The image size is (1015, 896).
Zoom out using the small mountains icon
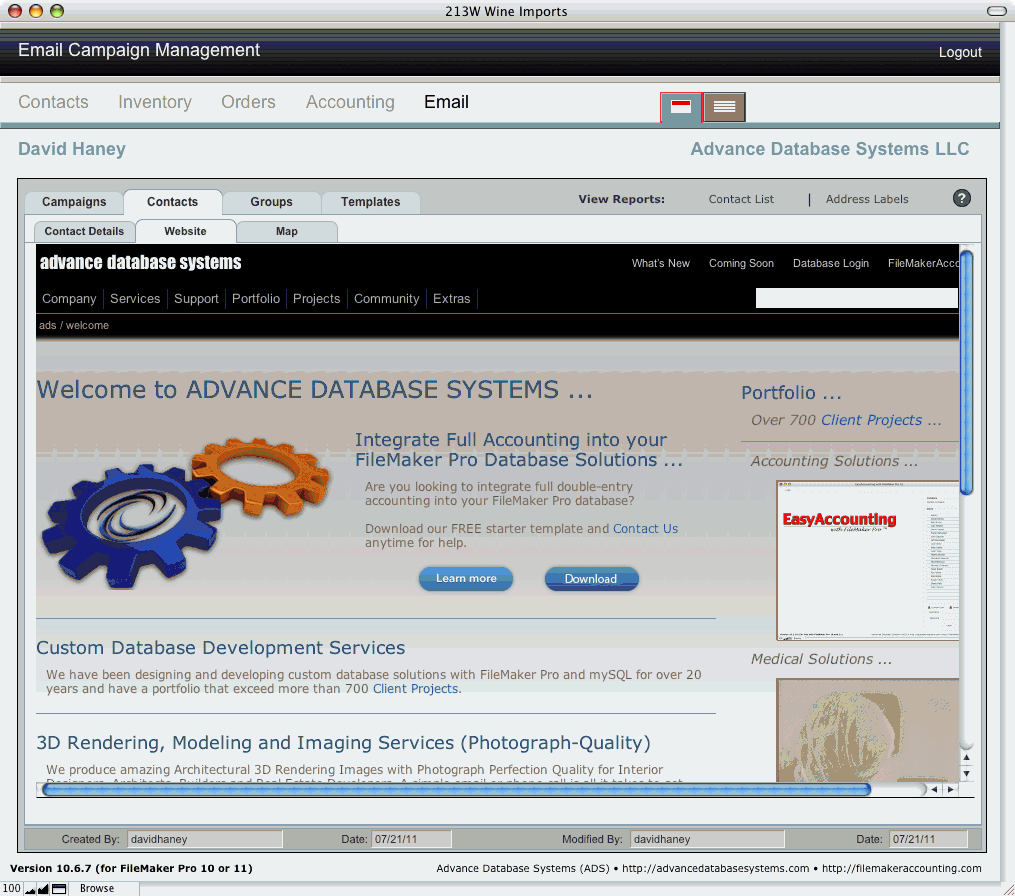[30, 889]
